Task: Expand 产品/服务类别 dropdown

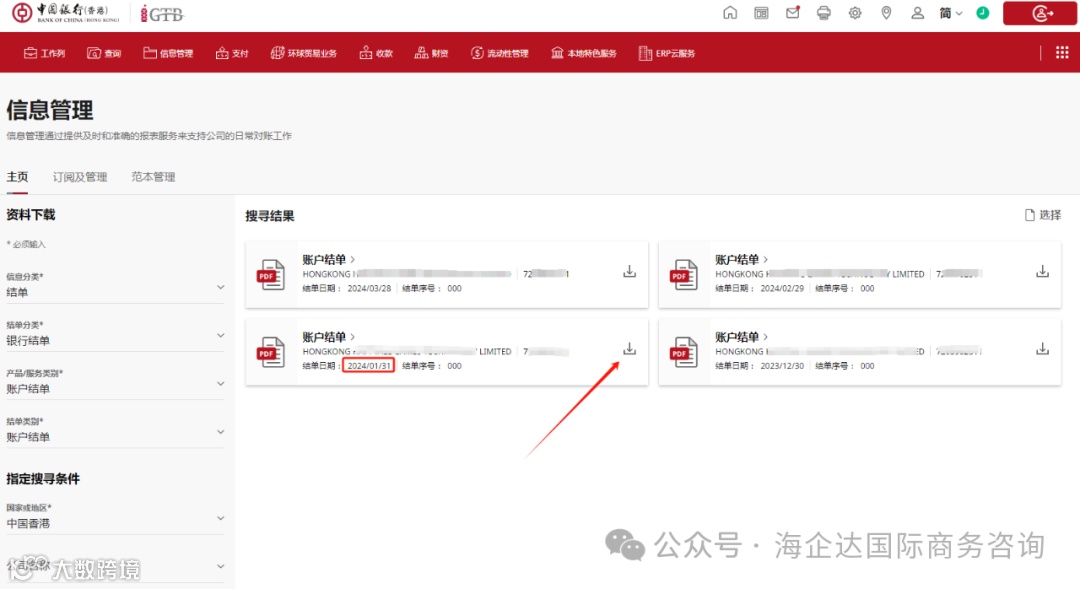Action: pyautogui.click(x=115, y=383)
